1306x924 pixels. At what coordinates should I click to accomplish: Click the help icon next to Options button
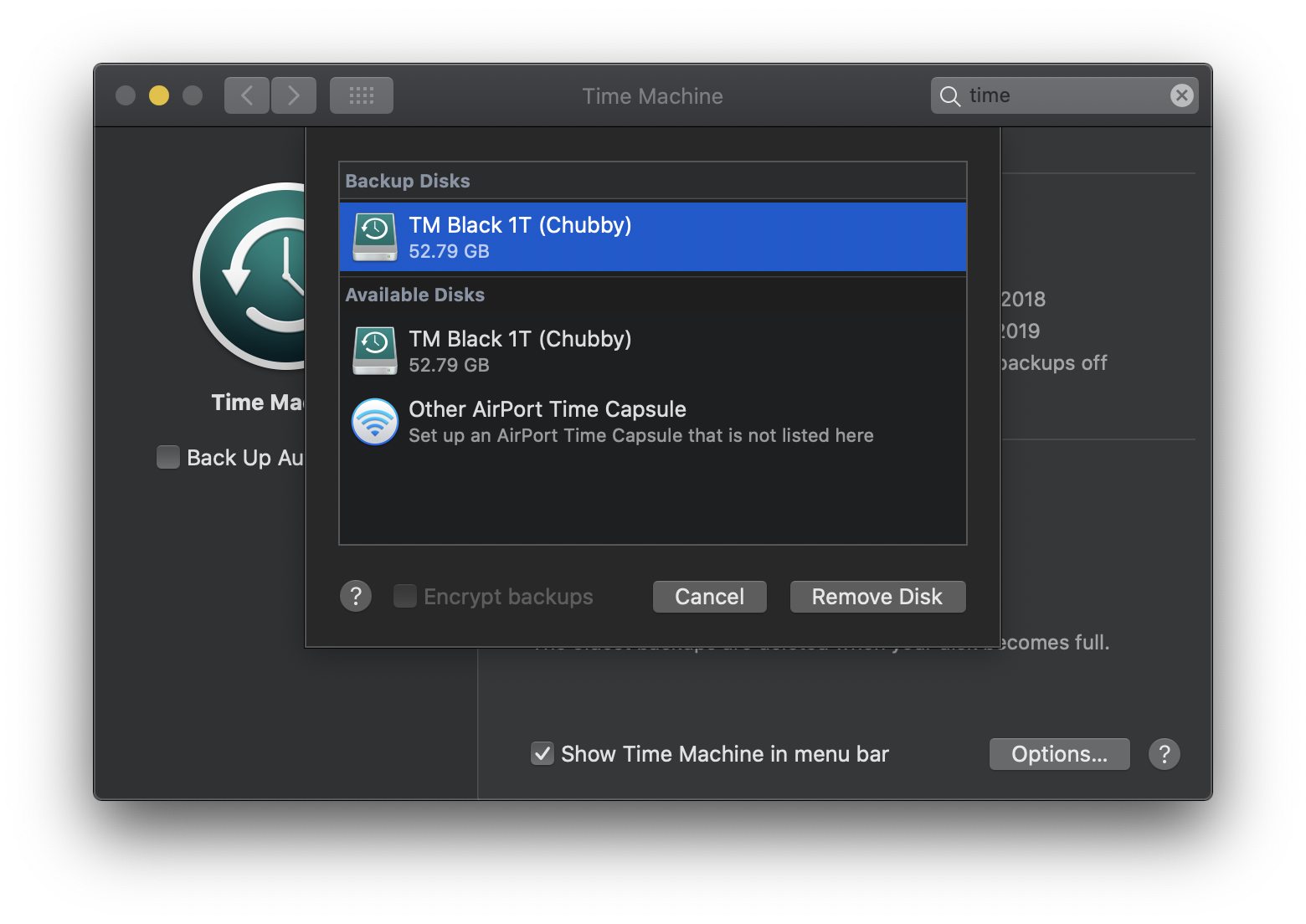[x=1165, y=754]
